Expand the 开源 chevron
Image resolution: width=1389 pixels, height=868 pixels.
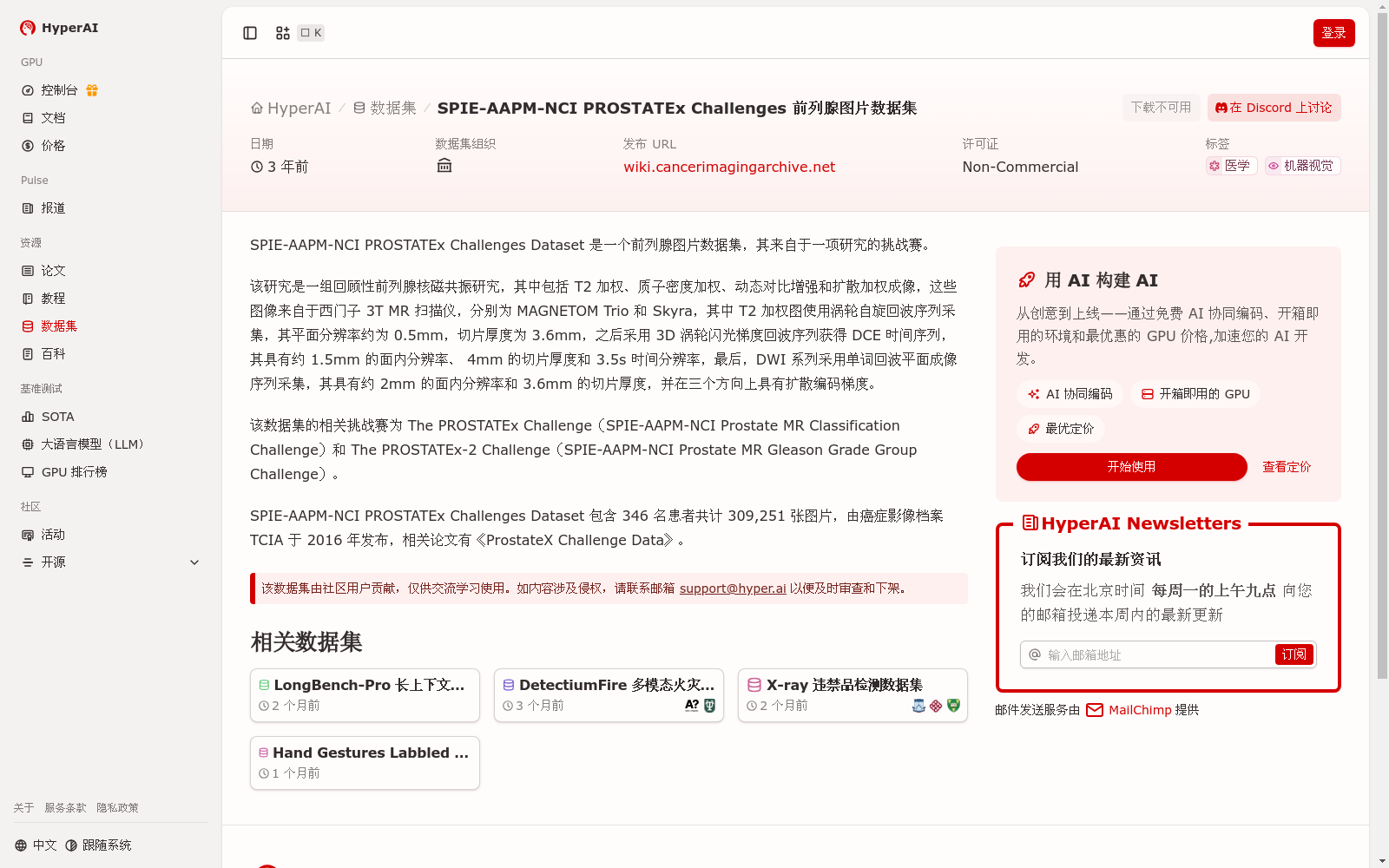click(x=194, y=562)
